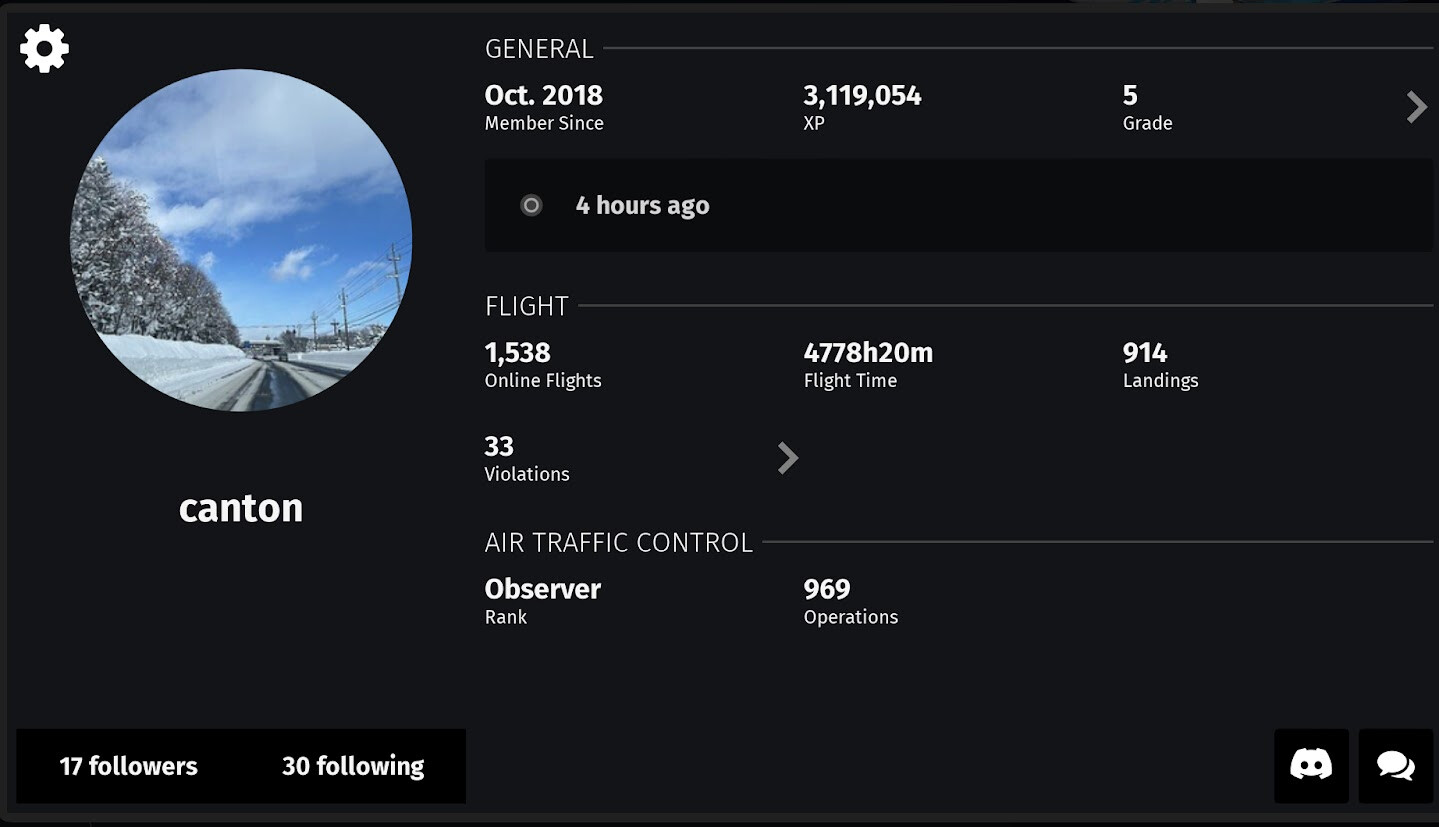Open the settings gear icon

(x=45, y=48)
